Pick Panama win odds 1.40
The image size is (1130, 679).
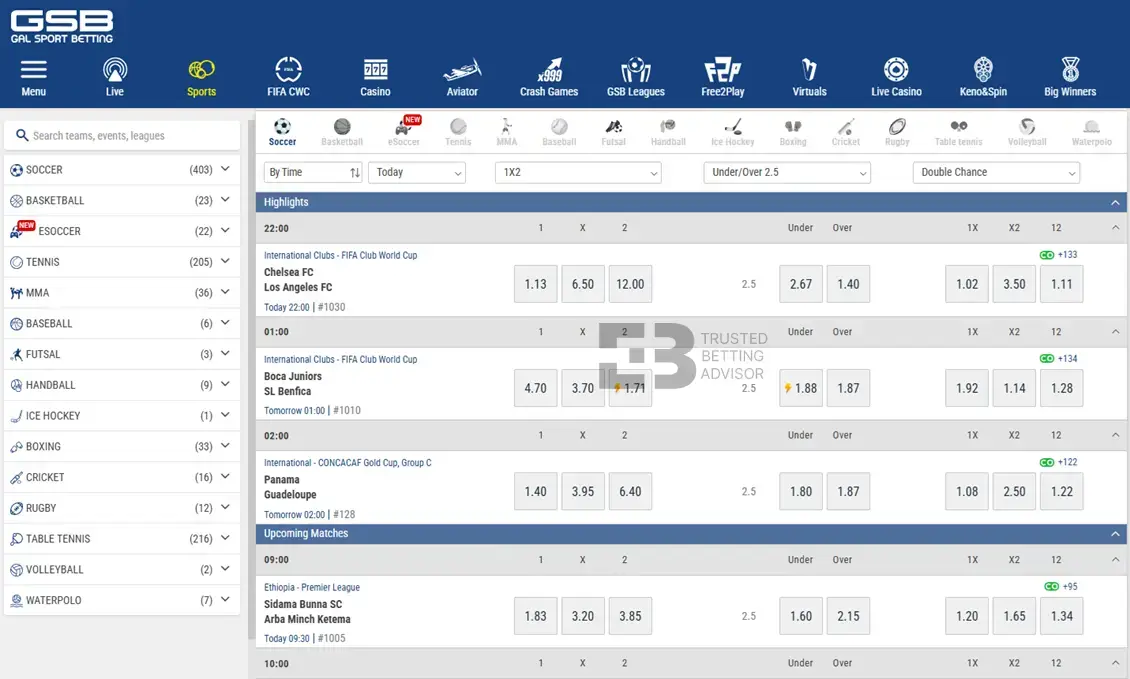tap(535, 492)
